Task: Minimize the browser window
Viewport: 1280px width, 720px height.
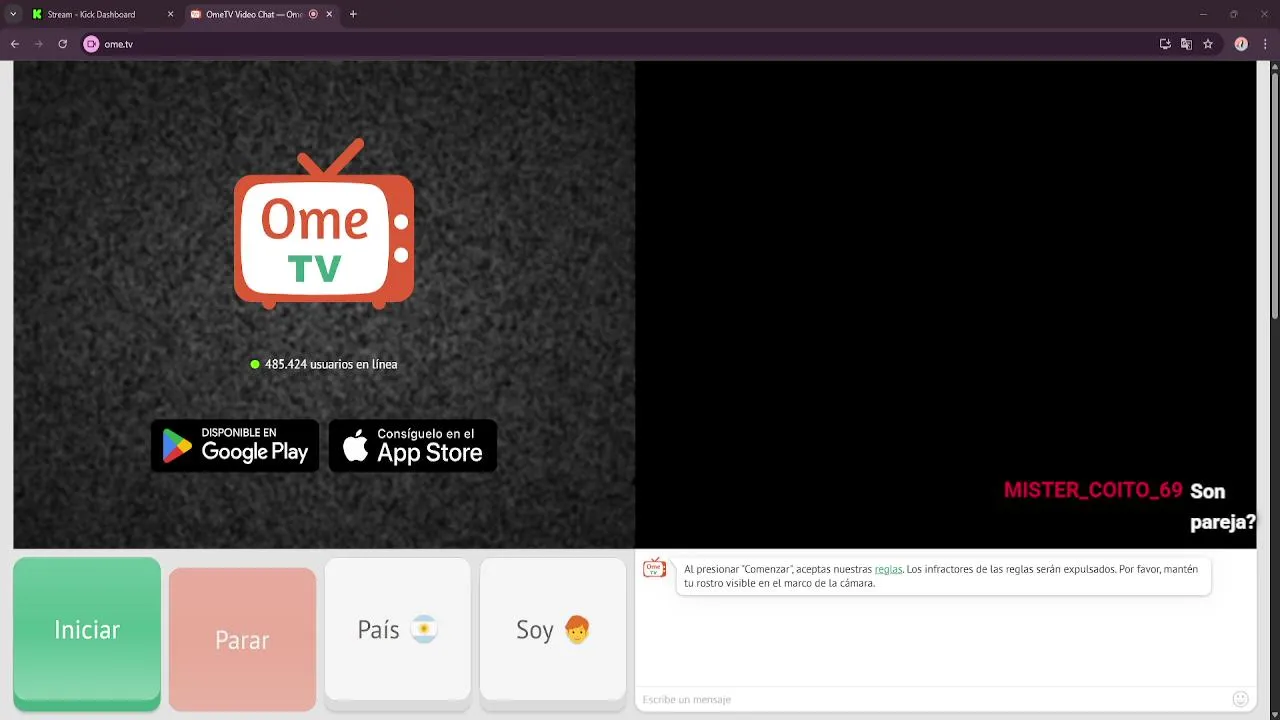Action: (1203, 14)
